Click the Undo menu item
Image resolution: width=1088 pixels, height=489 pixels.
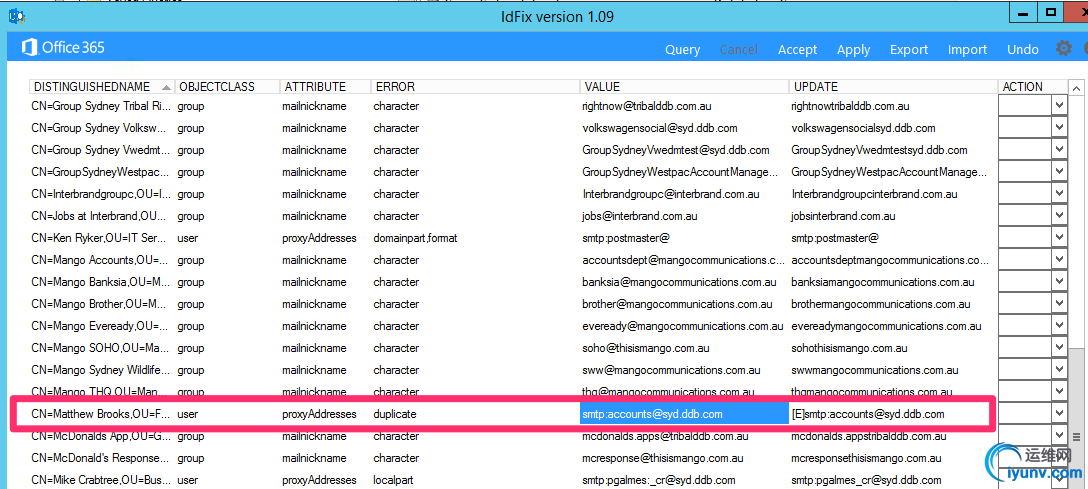click(x=1023, y=49)
